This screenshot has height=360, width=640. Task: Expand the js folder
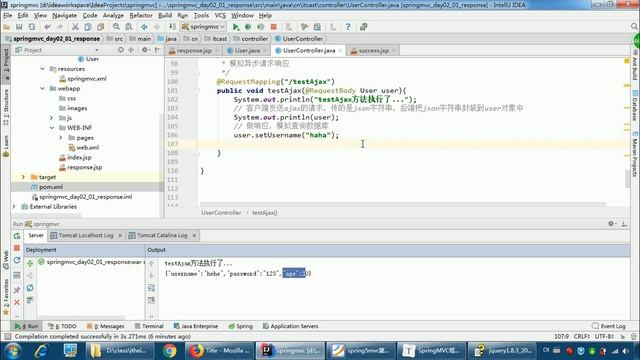pyautogui.click(x=51, y=118)
